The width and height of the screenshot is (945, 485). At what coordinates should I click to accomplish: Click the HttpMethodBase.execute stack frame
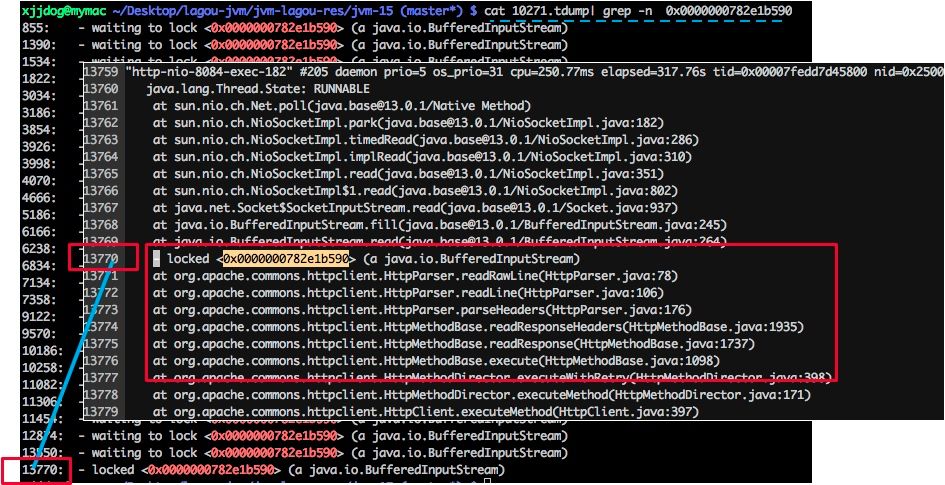pyautogui.click(x=436, y=361)
